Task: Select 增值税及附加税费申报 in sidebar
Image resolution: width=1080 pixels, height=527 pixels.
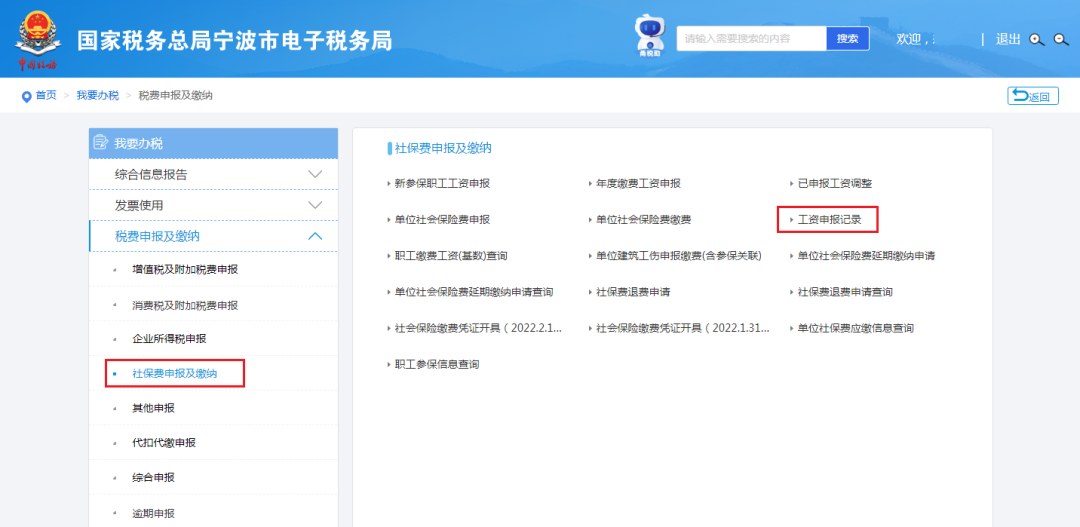Action: coord(185,270)
